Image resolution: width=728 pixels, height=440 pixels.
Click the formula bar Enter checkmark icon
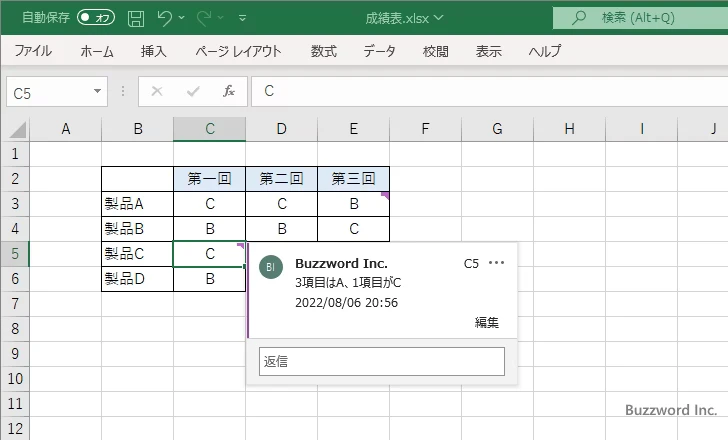point(193,91)
